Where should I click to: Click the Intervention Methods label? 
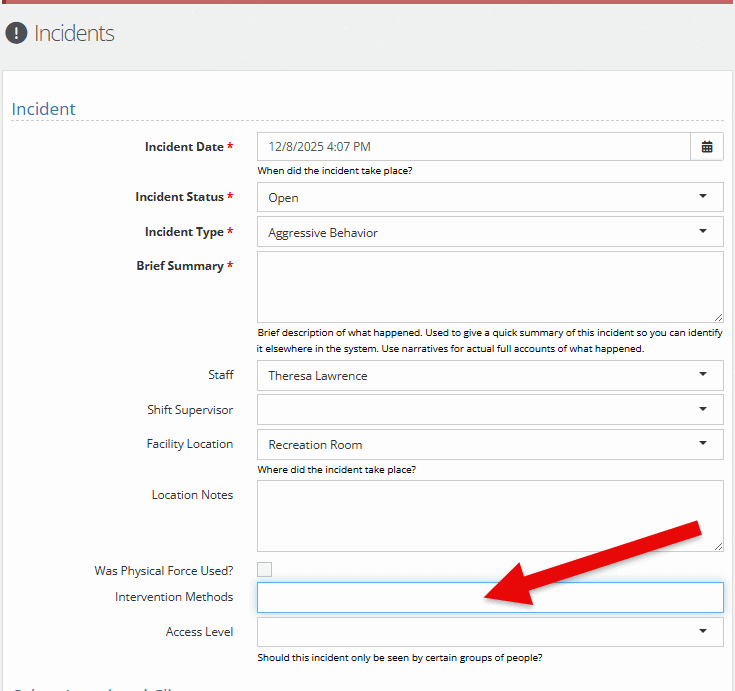pos(174,597)
